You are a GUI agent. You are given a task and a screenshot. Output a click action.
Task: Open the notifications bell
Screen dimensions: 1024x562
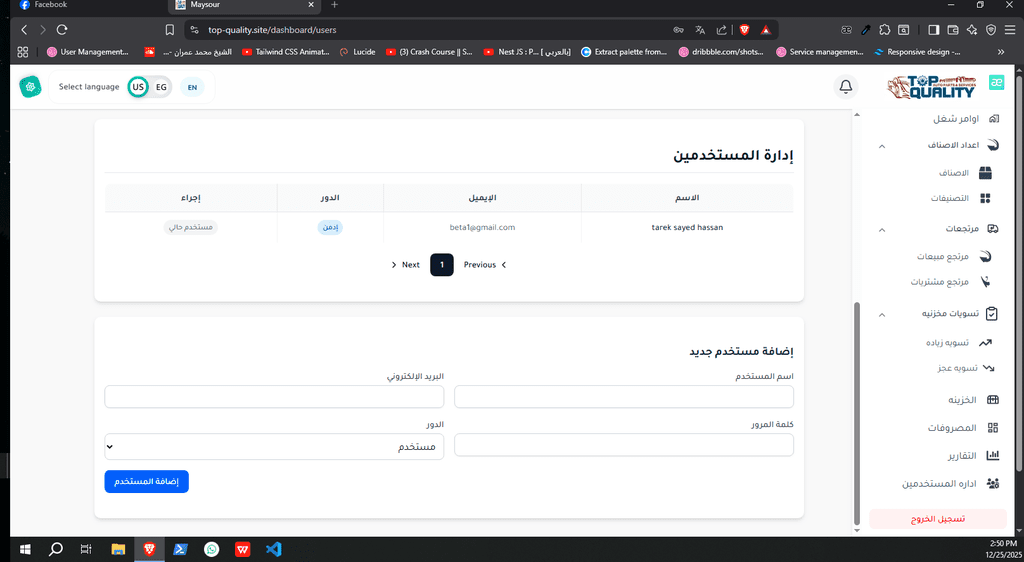[x=846, y=86]
